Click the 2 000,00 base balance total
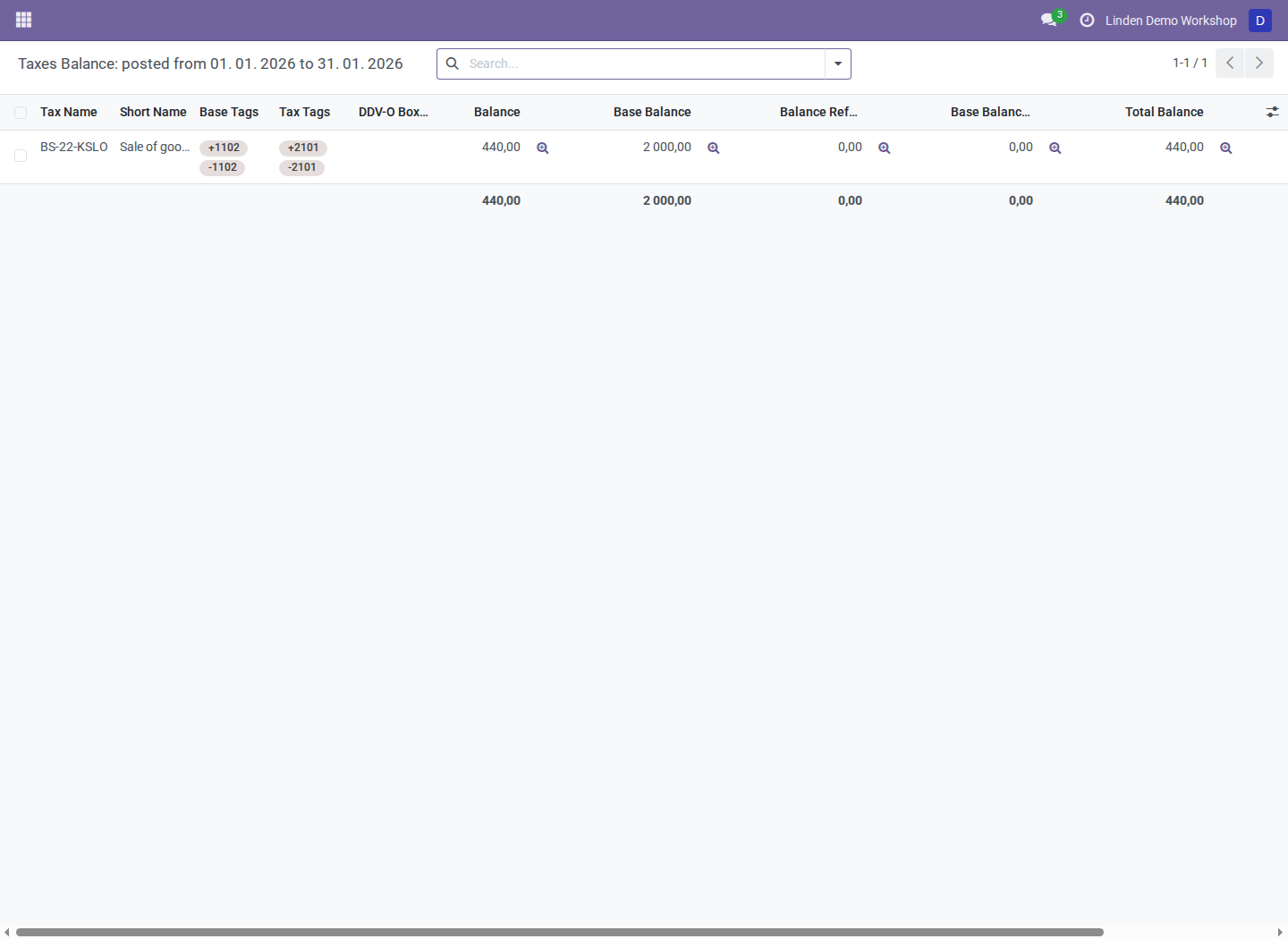The width and height of the screenshot is (1288, 939). coord(667,200)
